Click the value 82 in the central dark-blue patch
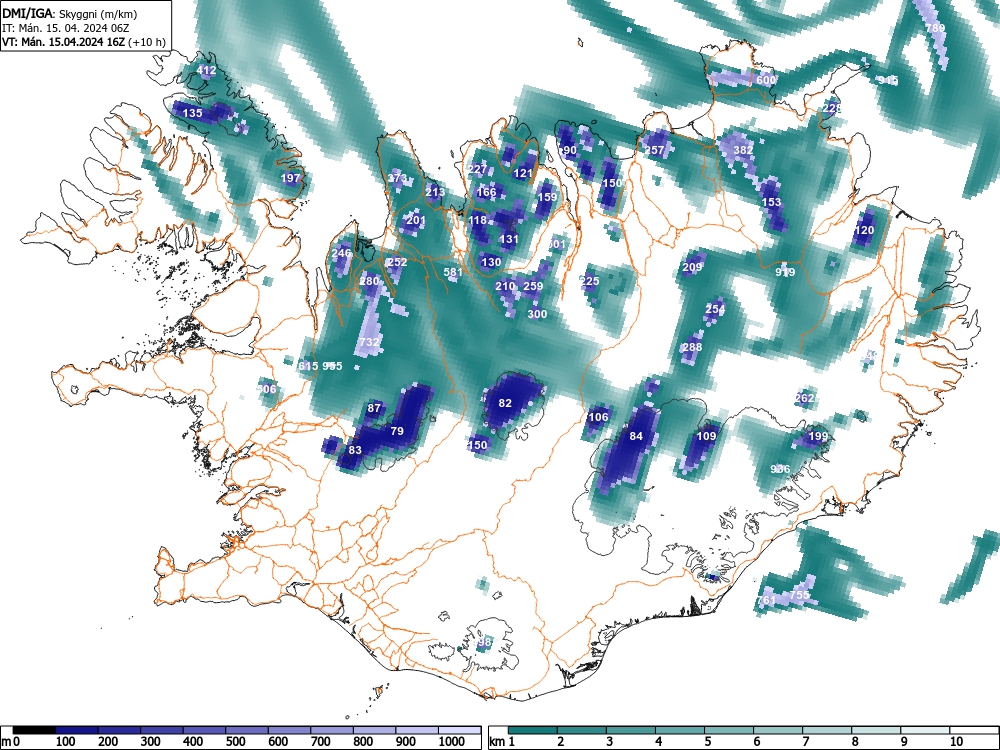Viewport: 1000px width, 750px height. coord(505,403)
